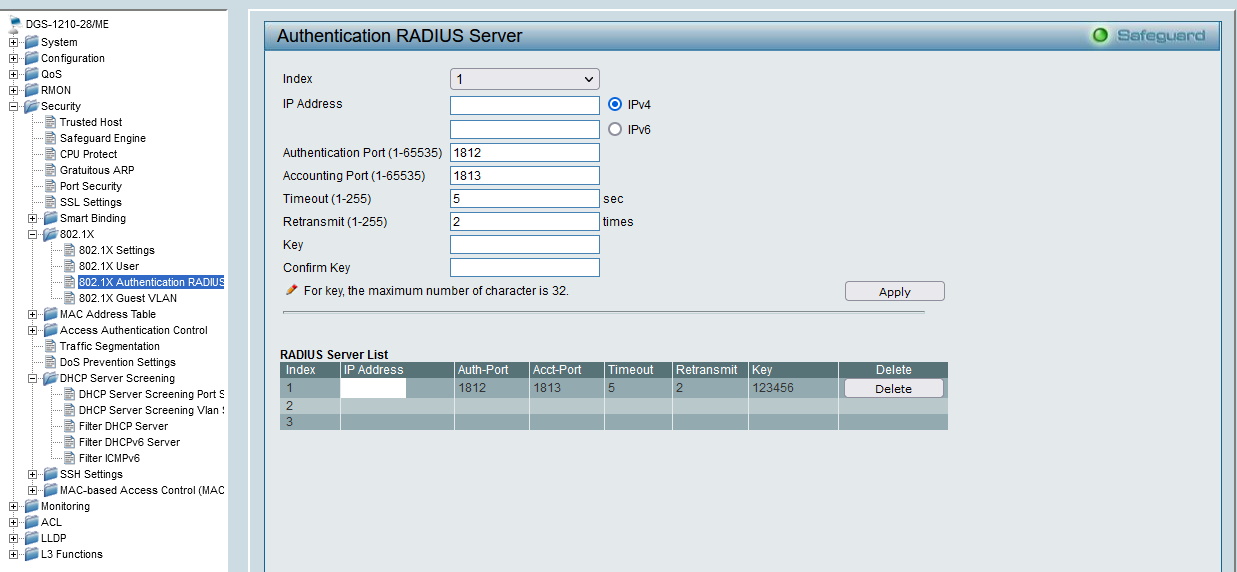
Task: Click the 802.1X Settings page icon
Action: (70, 250)
